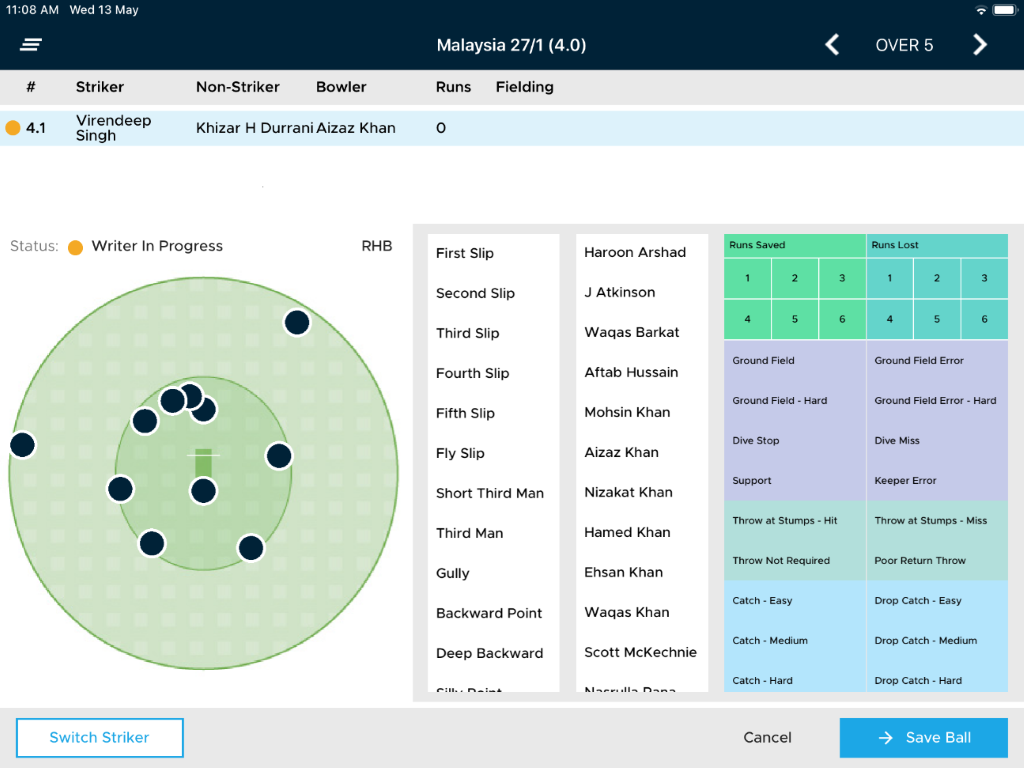The image size is (1024, 768).
Task: Click the pitch rectangle in field center
Action: tap(203, 462)
